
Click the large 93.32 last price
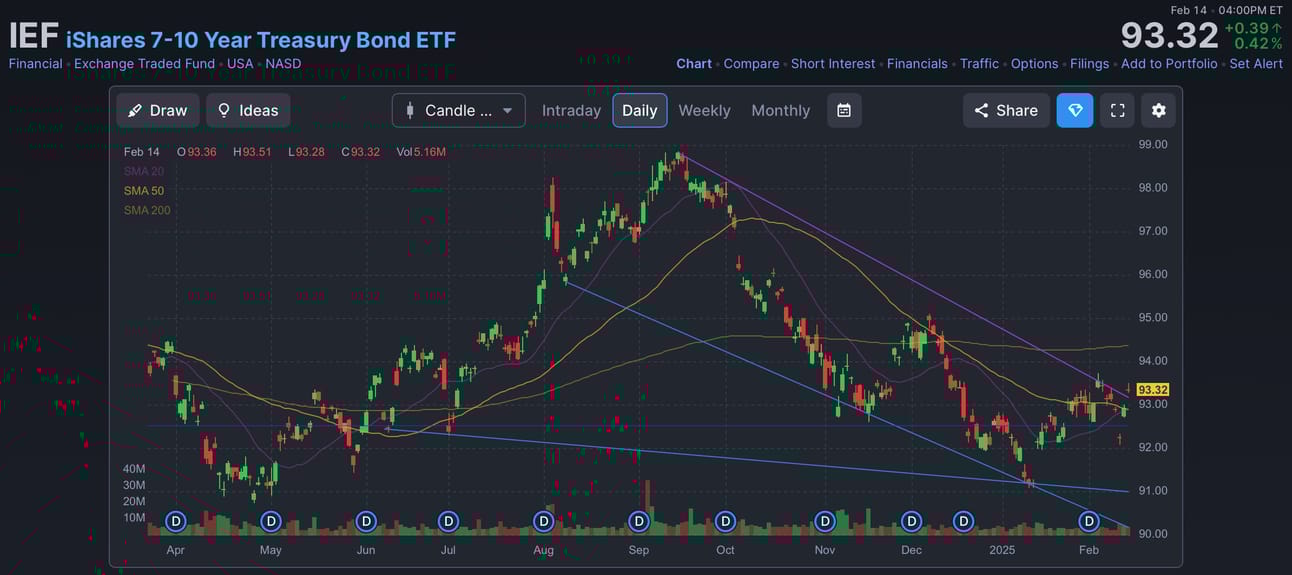[1169, 36]
